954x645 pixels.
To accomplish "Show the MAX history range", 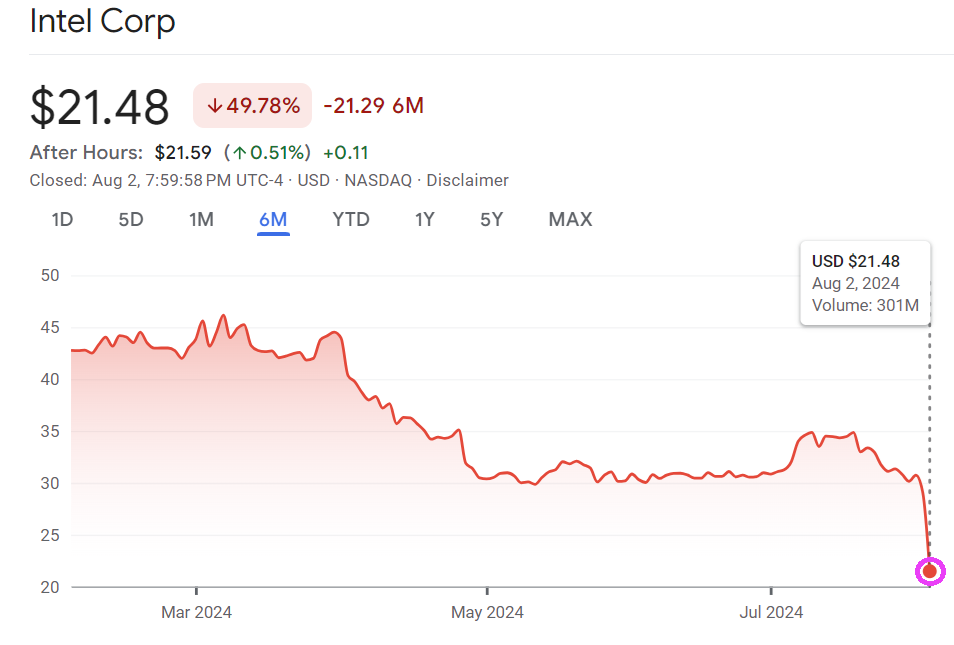I will point(570,219).
